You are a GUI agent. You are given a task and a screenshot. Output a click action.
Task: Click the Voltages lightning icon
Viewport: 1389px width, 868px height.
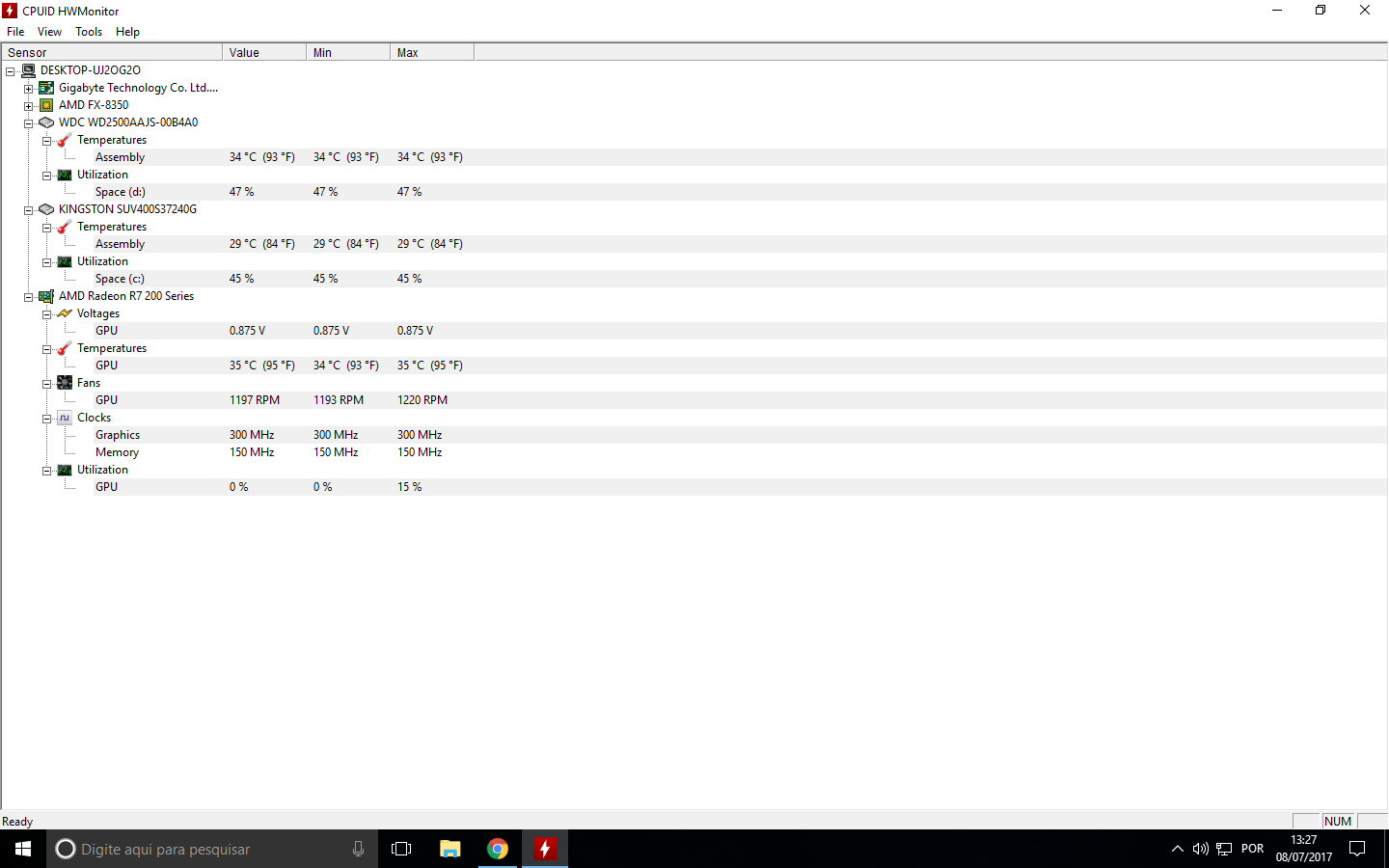coord(65,313)
